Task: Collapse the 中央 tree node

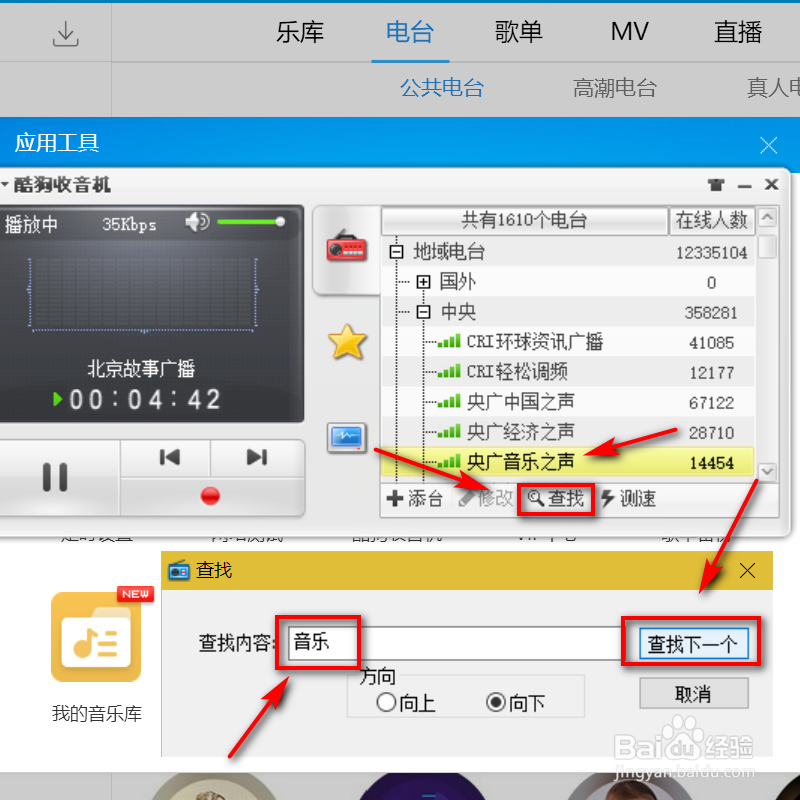Action: click(423, 312)
